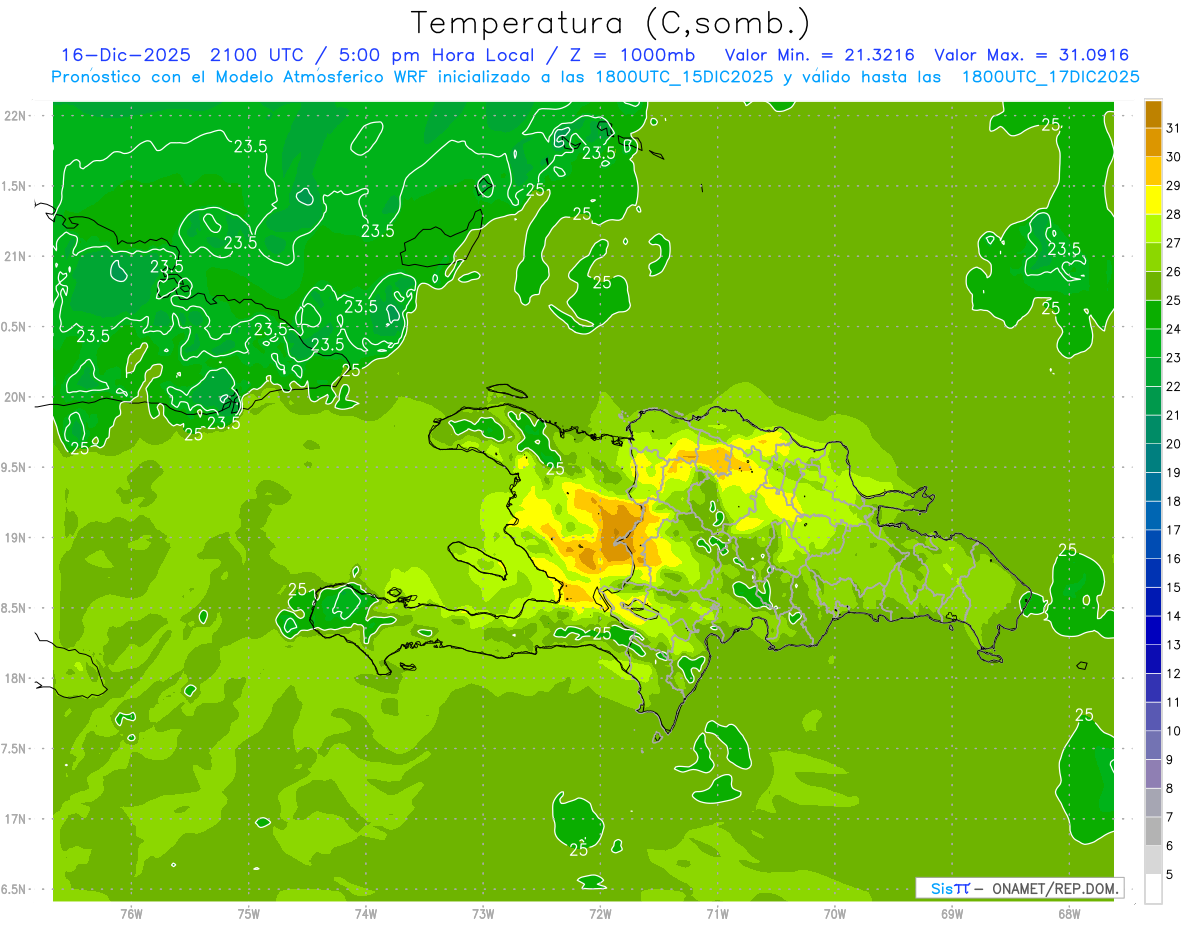This screenshot has width=1200, height=927.
Task: Pick the green swatch between 24 and 25
Action: 1153,315
